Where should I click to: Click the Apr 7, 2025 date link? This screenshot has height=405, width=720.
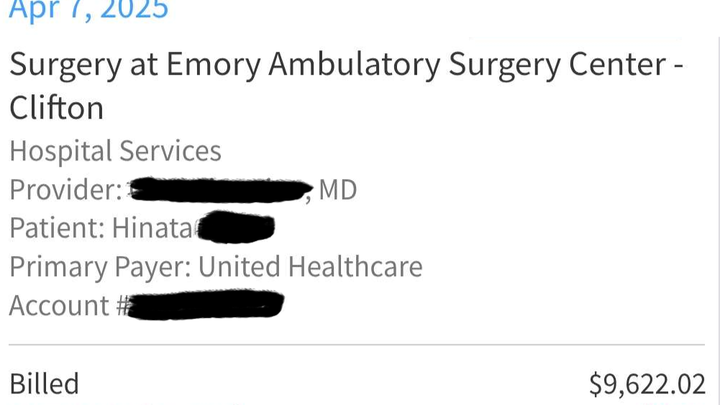coord(88,10)
